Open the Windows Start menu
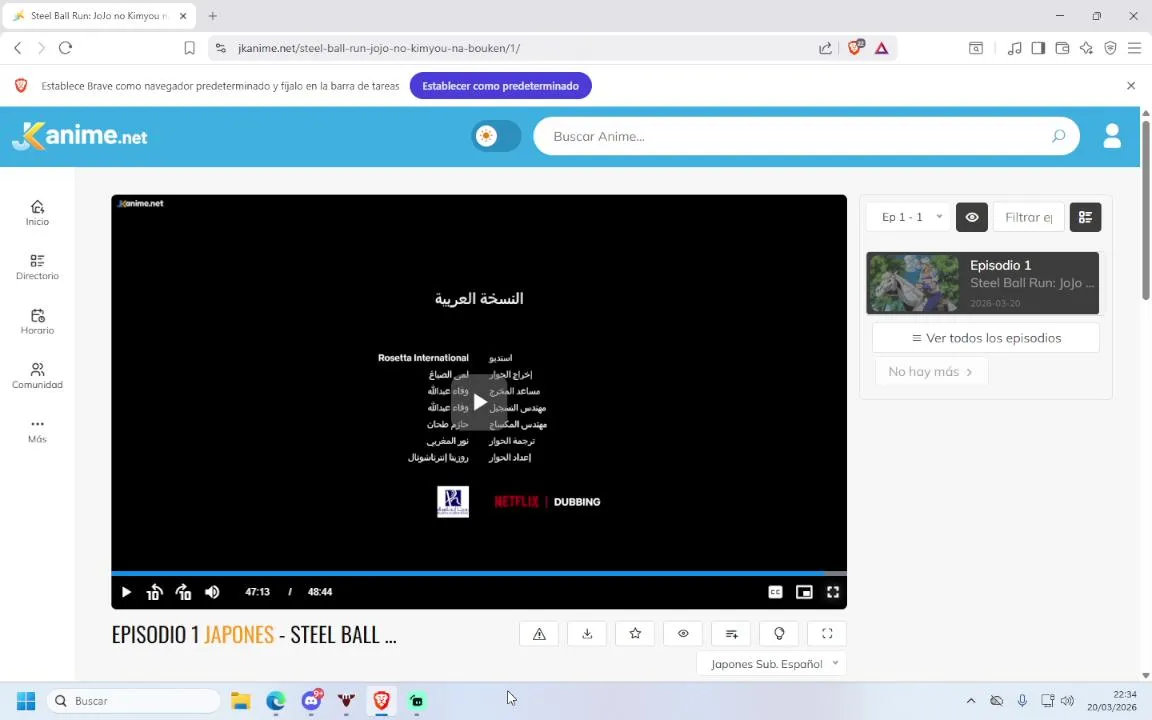The image size is (1152, 720). tap(26, 701)
